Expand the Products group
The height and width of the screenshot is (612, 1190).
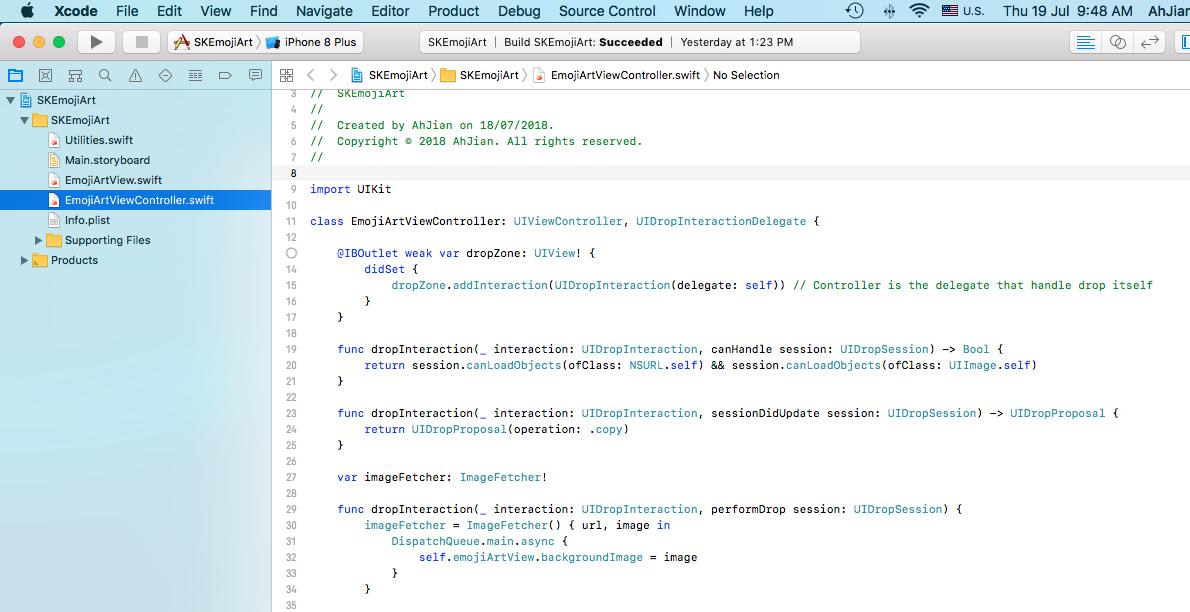(x=25, y=260)
